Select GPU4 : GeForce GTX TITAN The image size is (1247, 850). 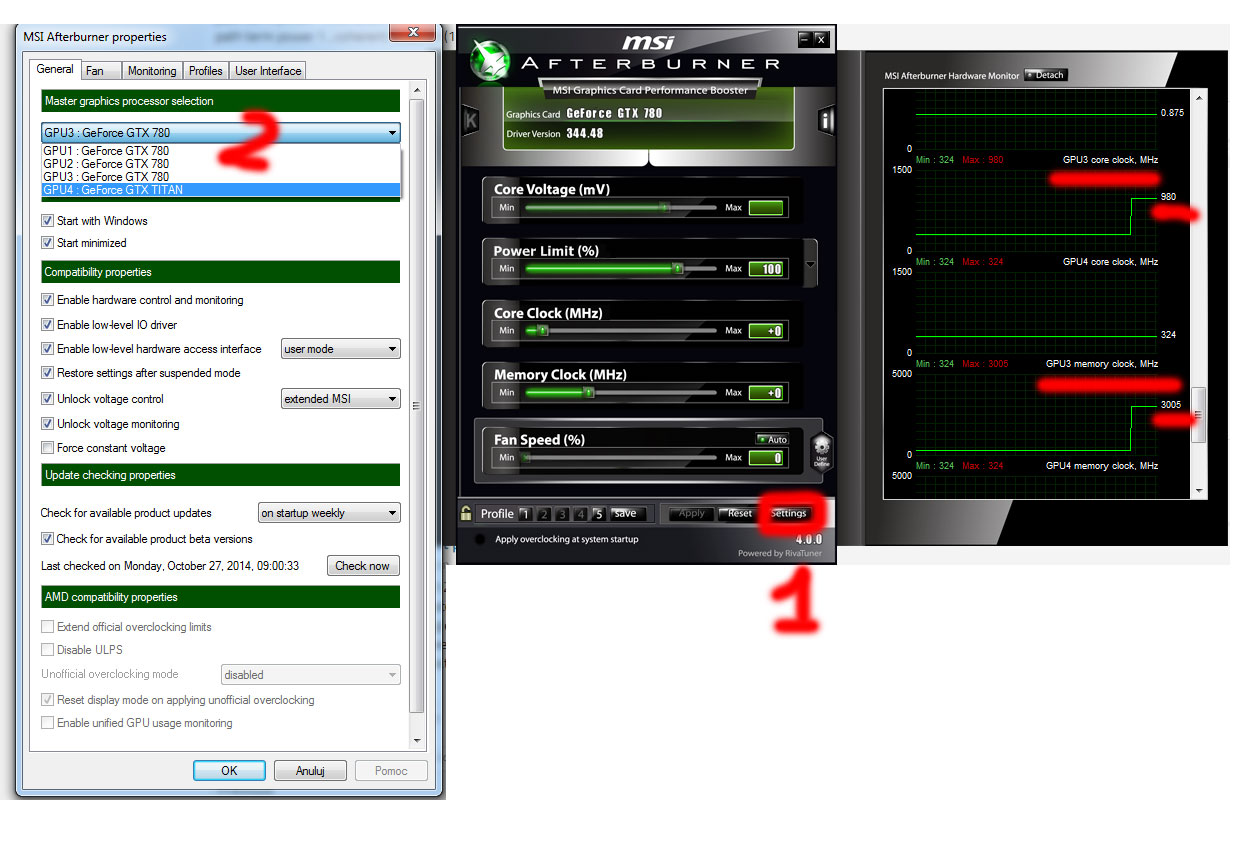(221, 190)
